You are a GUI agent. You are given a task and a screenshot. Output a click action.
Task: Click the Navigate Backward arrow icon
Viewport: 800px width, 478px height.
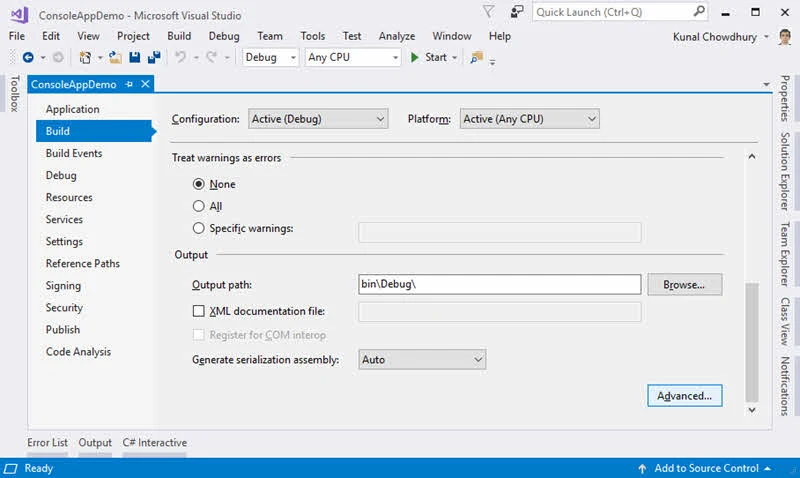(x=28, y=58)
